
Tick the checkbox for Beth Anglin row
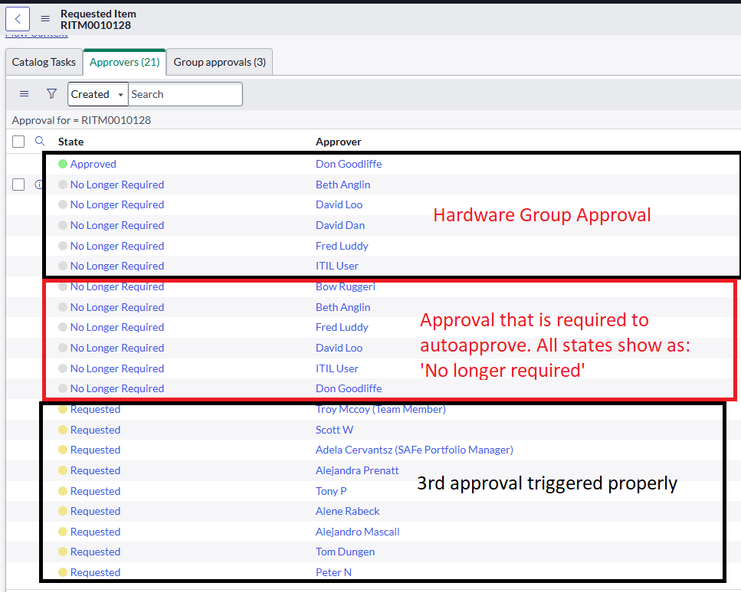[18, 184]
